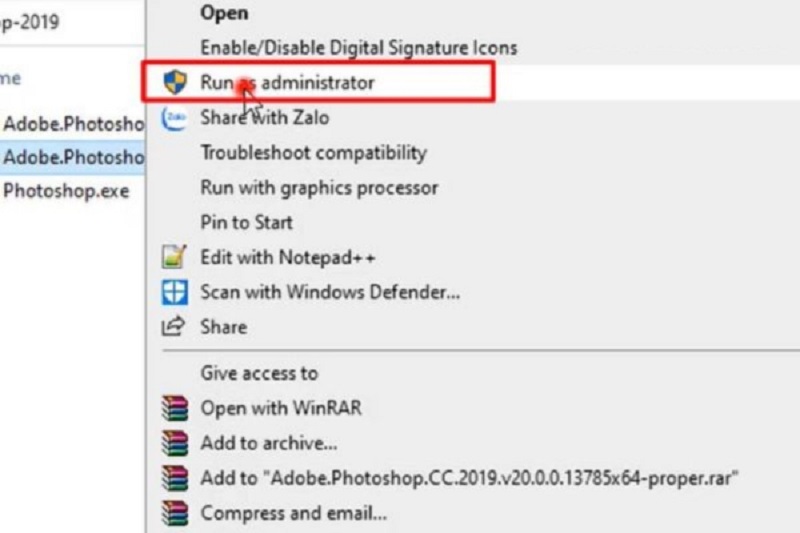Screen dimensions: 800x533
Task: Click the Notepad++ icon in the menu
Action: point(174,257)
